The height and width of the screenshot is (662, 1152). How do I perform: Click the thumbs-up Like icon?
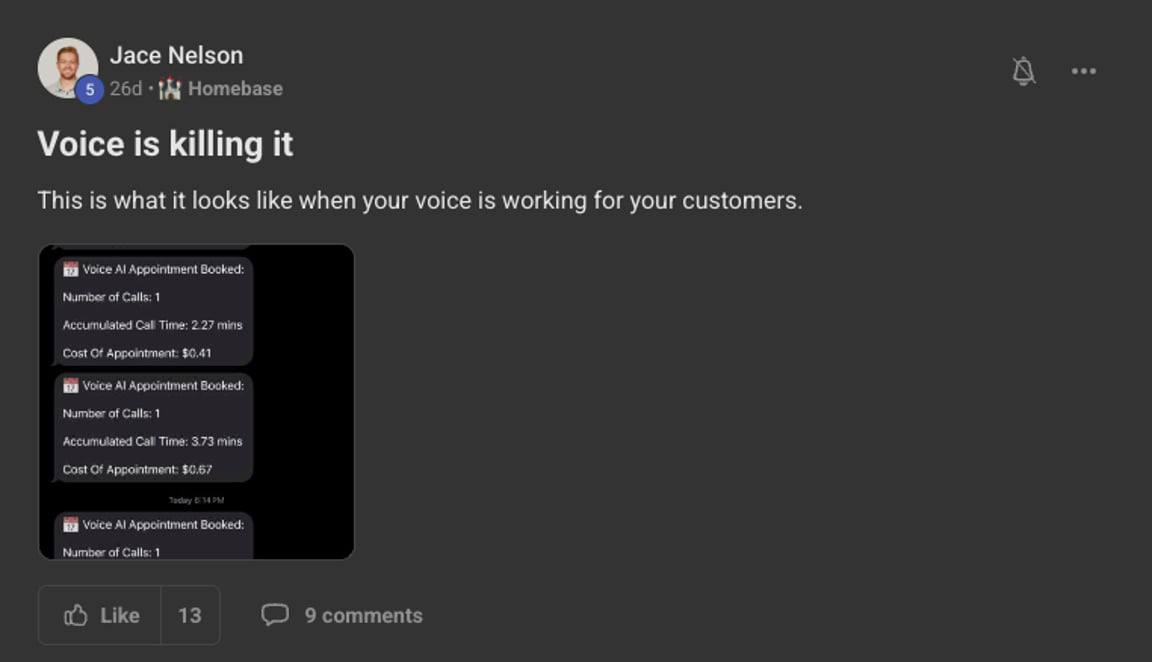76,615
